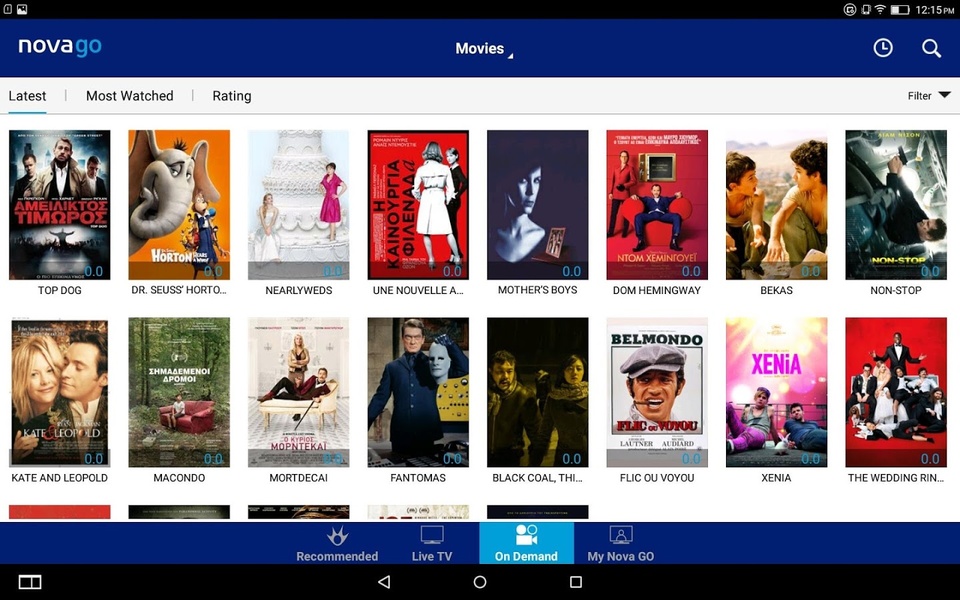Select the Flic ou Voyou poster

point(657,392)
